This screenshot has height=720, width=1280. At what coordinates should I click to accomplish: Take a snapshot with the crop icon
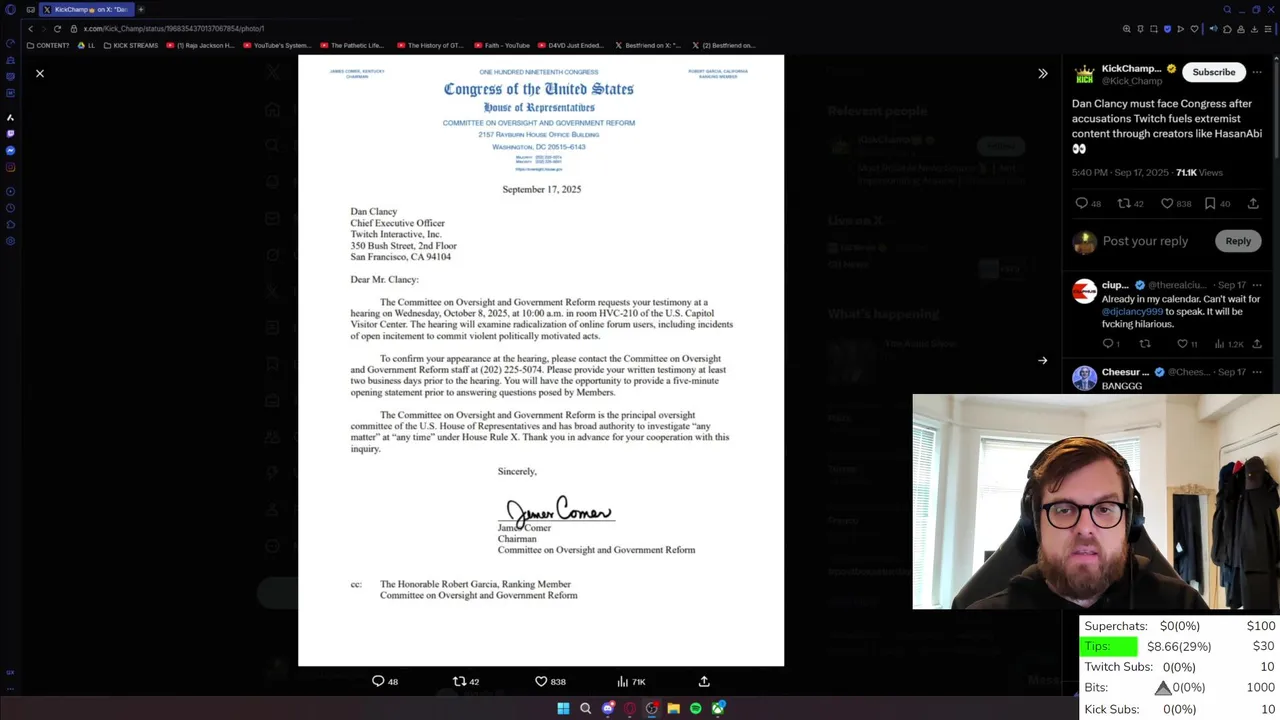(x=1154, y=29)
